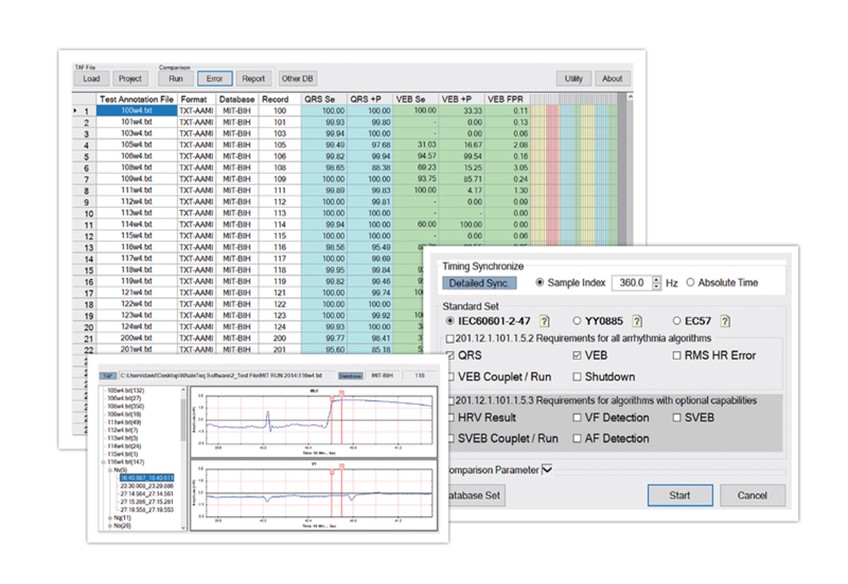Open the Utility button in toolbar
The height and width of the screenshot is (584, 848).
pyautogui.click(x=573, y=78)
